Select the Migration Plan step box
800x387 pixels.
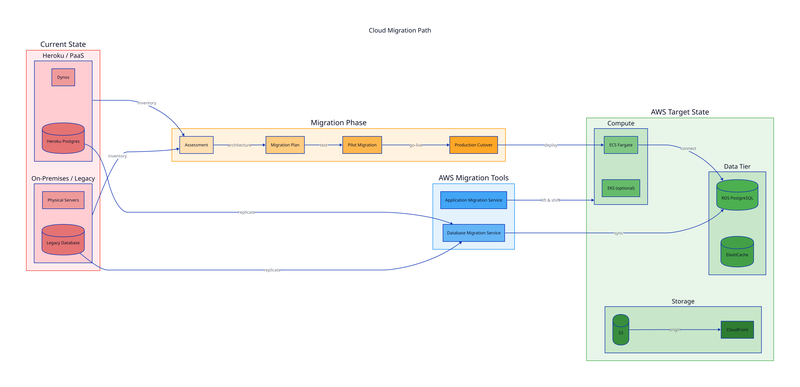pyautogui.click(x=285, y=145)
